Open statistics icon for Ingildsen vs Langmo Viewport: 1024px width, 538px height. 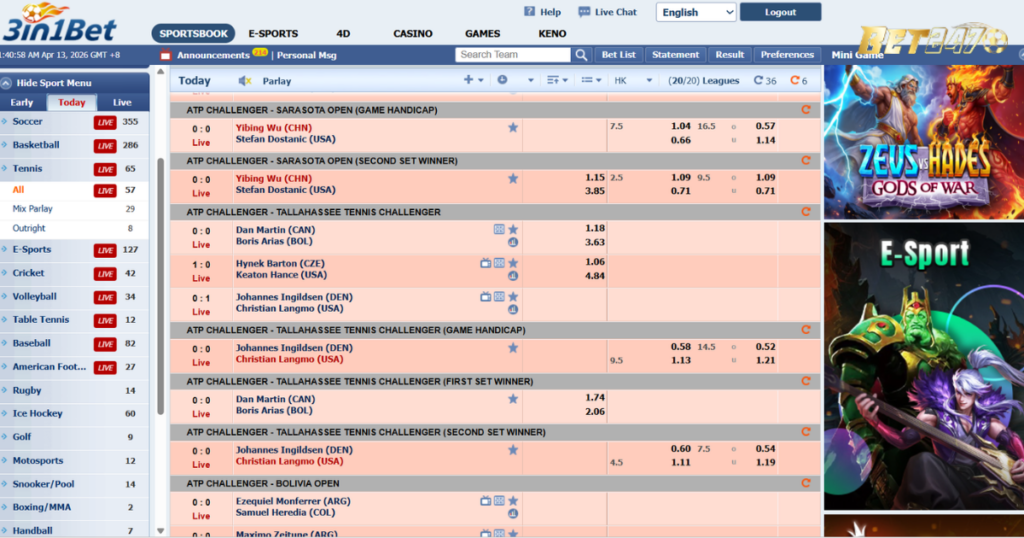point(513,309)
